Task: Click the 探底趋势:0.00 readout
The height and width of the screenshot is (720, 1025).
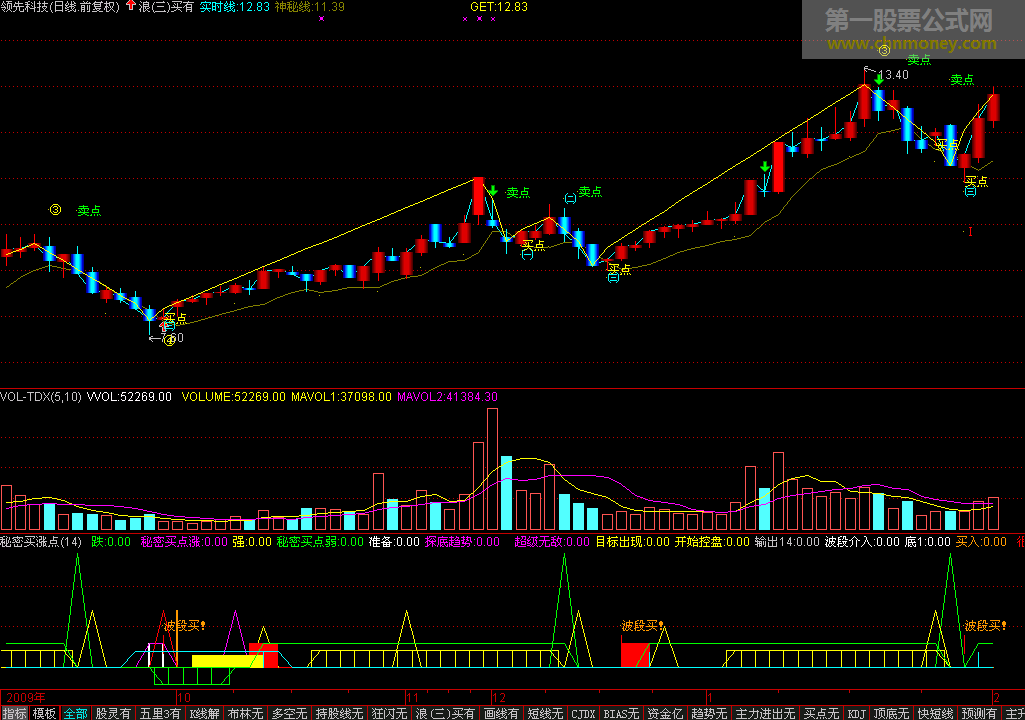Action: pos(462,542)
